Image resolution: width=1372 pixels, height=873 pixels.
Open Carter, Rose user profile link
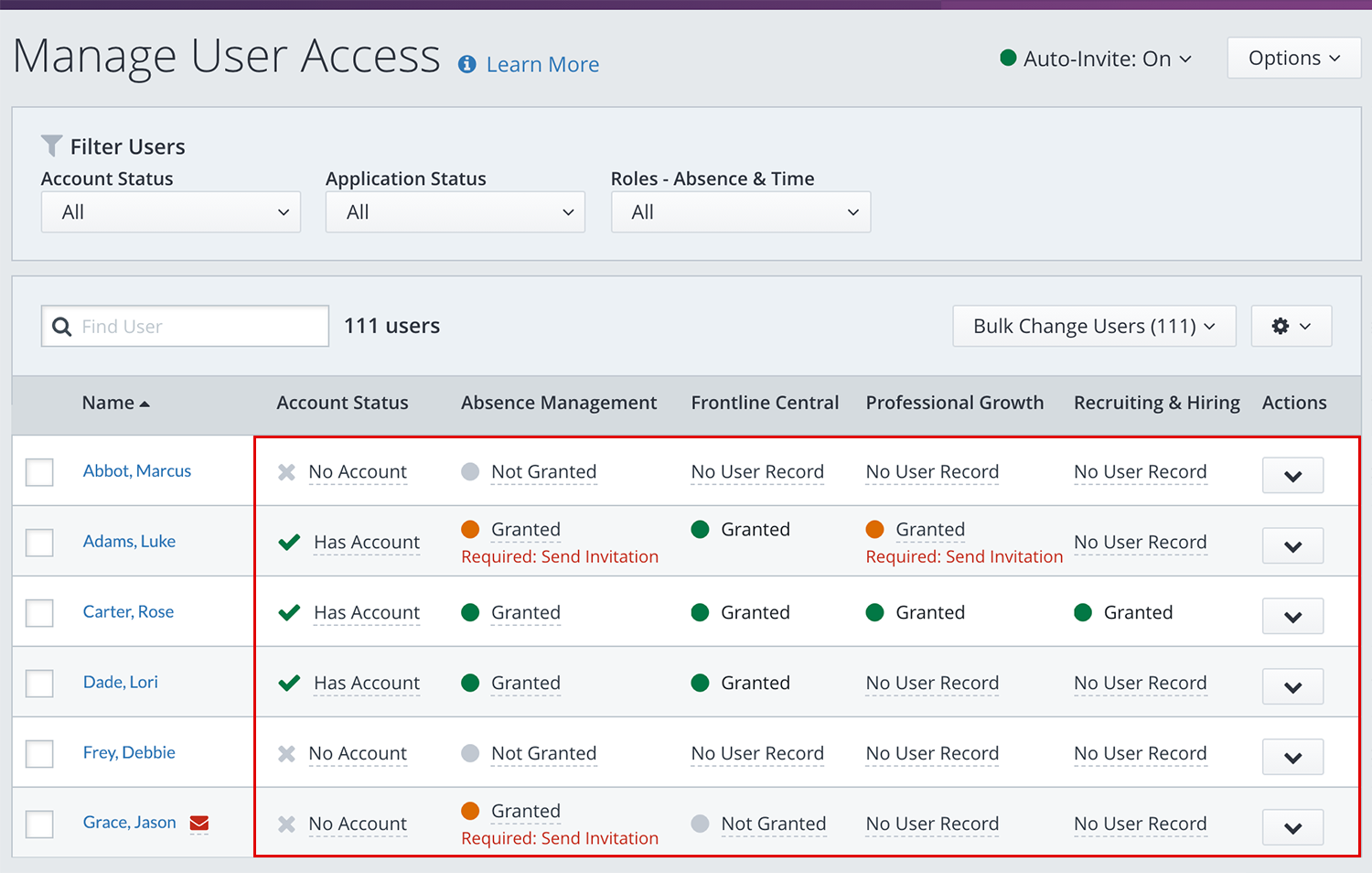pyautogui.click(x=128, y=612)
